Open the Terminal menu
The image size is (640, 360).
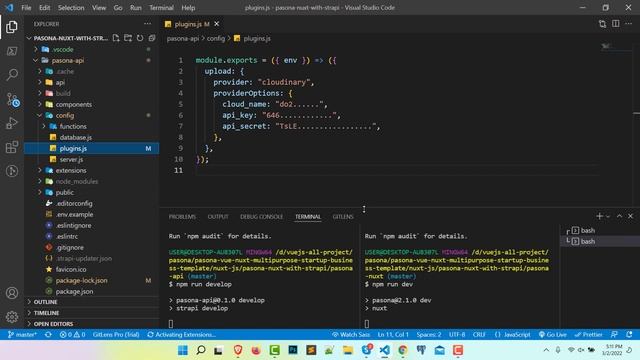click(161, 8)
